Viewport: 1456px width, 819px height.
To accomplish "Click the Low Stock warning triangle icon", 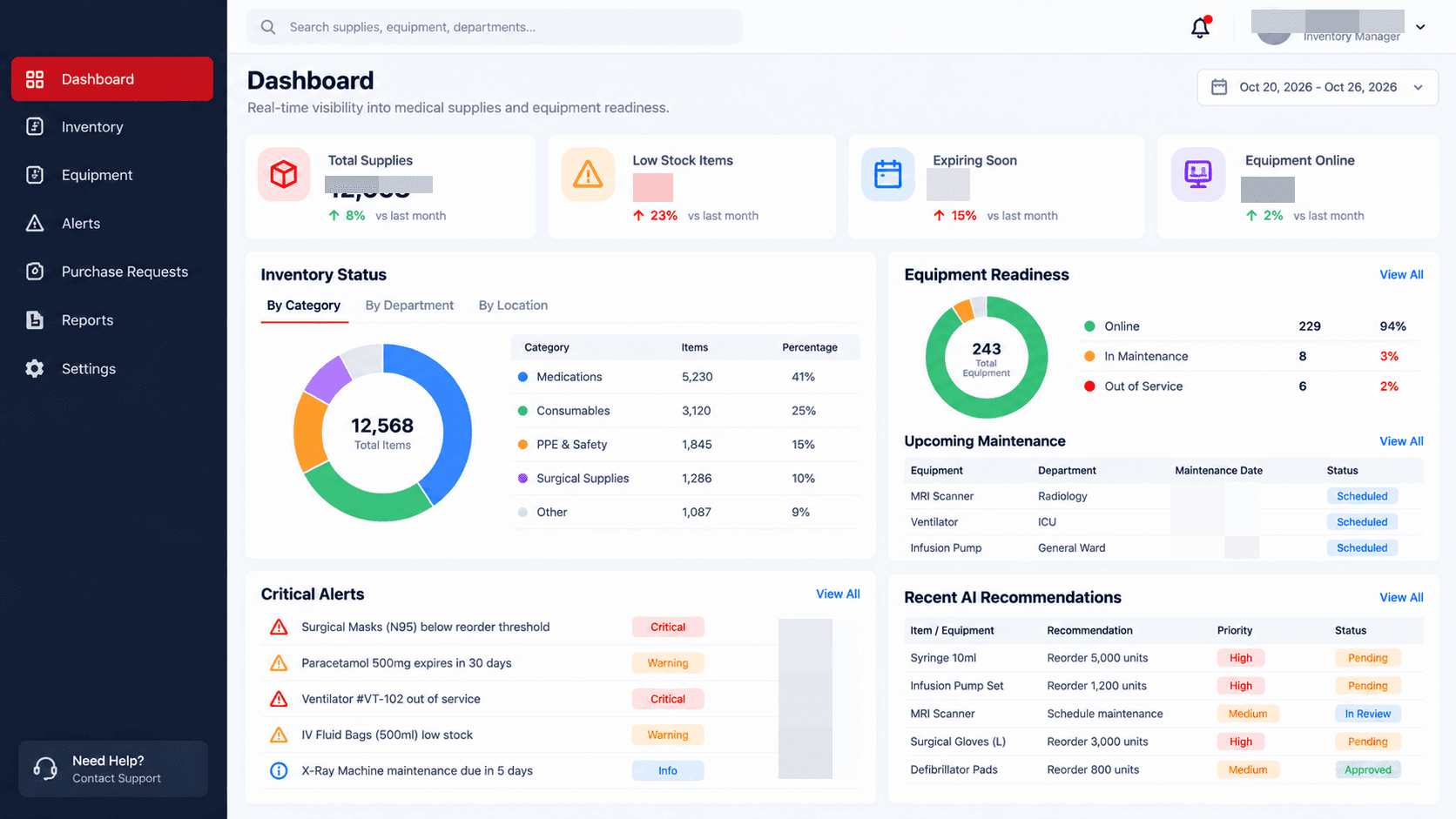I will pos(588,174).
